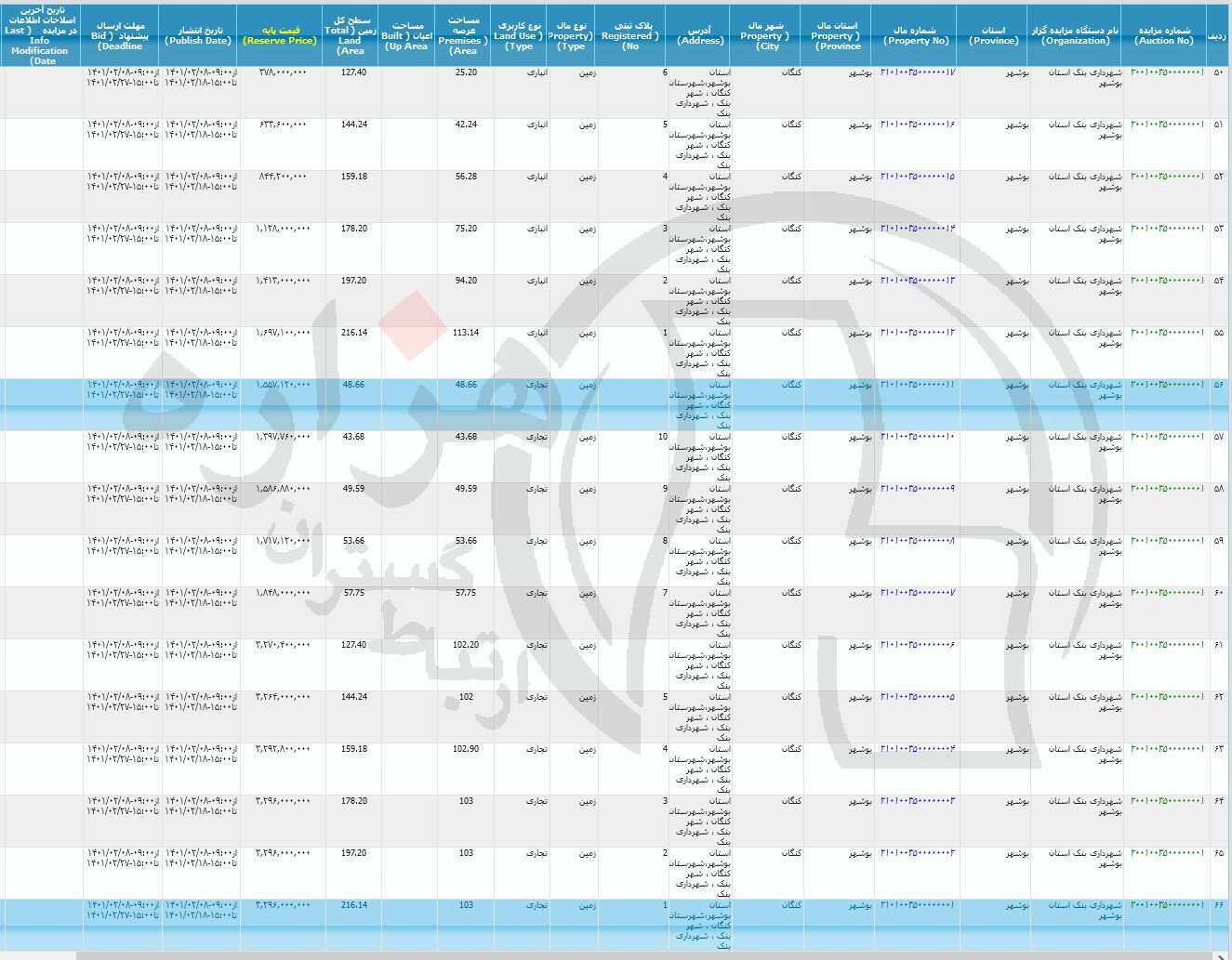Open property number 2101003500000016 link
1232x960 pixels.
tap(918, 125)
